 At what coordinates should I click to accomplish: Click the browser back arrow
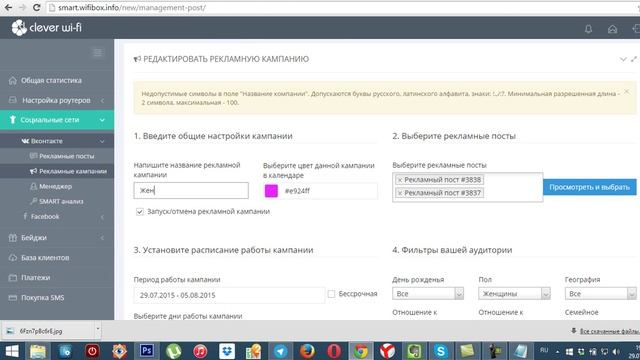8,7
